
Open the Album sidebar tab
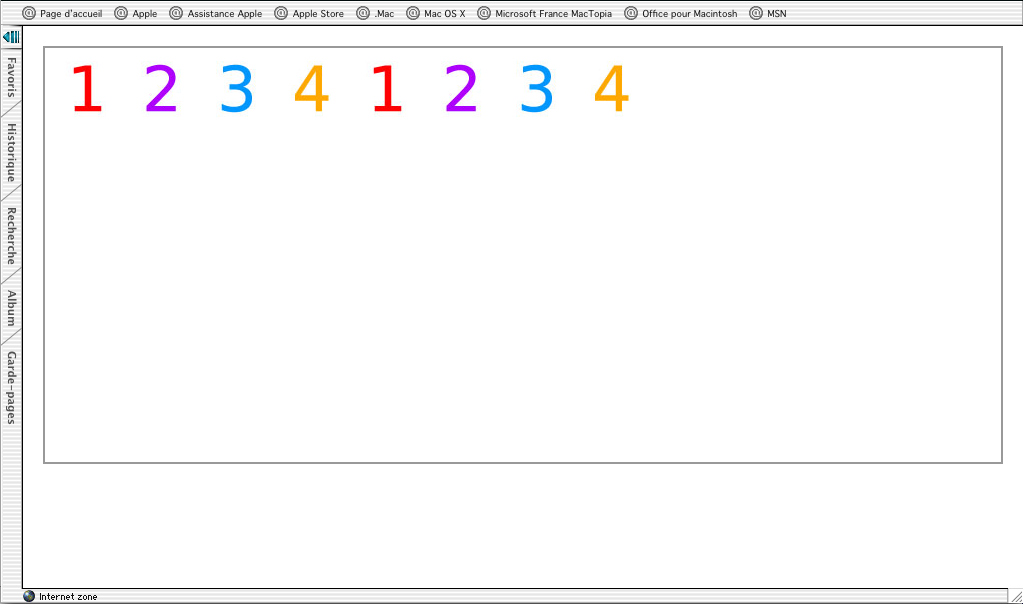tap(11, 308)
